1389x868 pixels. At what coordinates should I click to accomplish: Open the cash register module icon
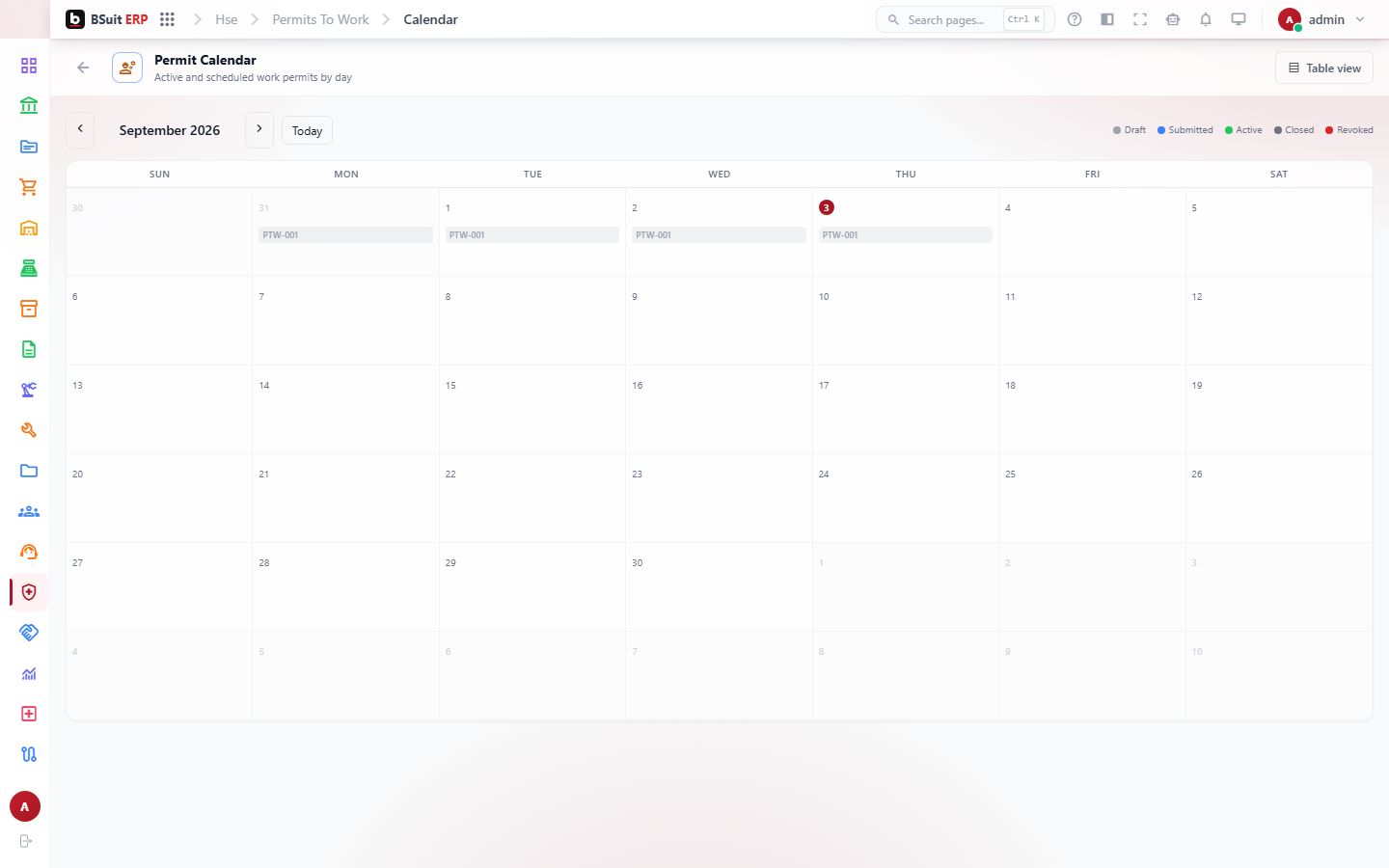[29, 268]
